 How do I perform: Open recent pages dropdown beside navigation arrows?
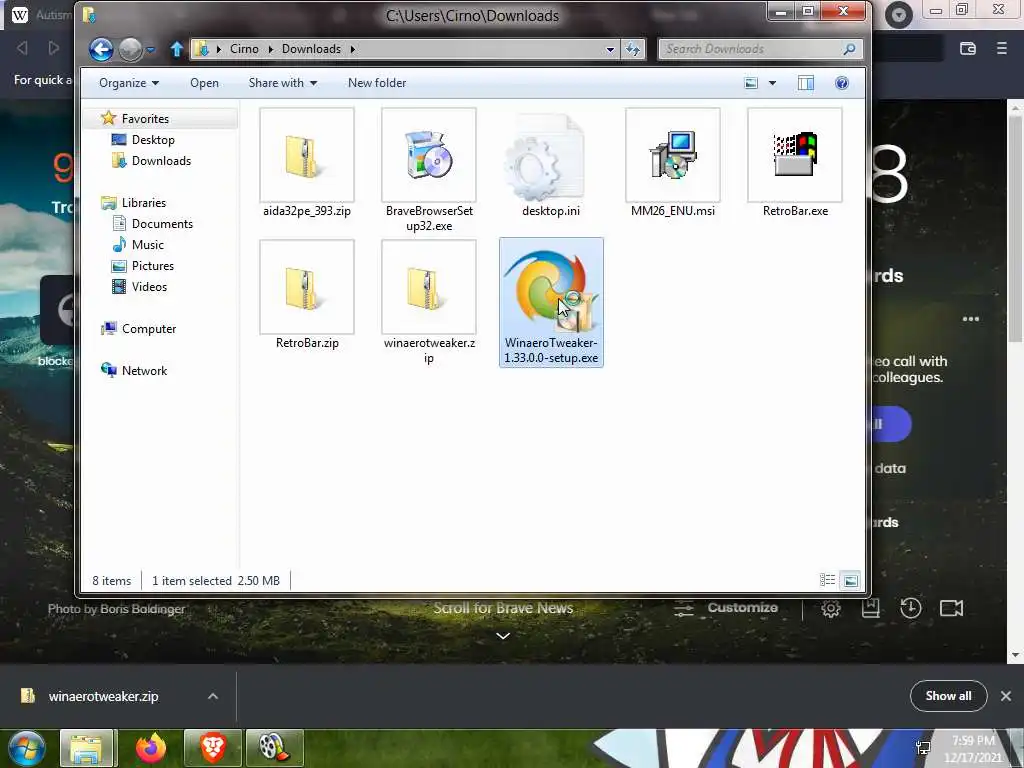[x=150, y=50]
